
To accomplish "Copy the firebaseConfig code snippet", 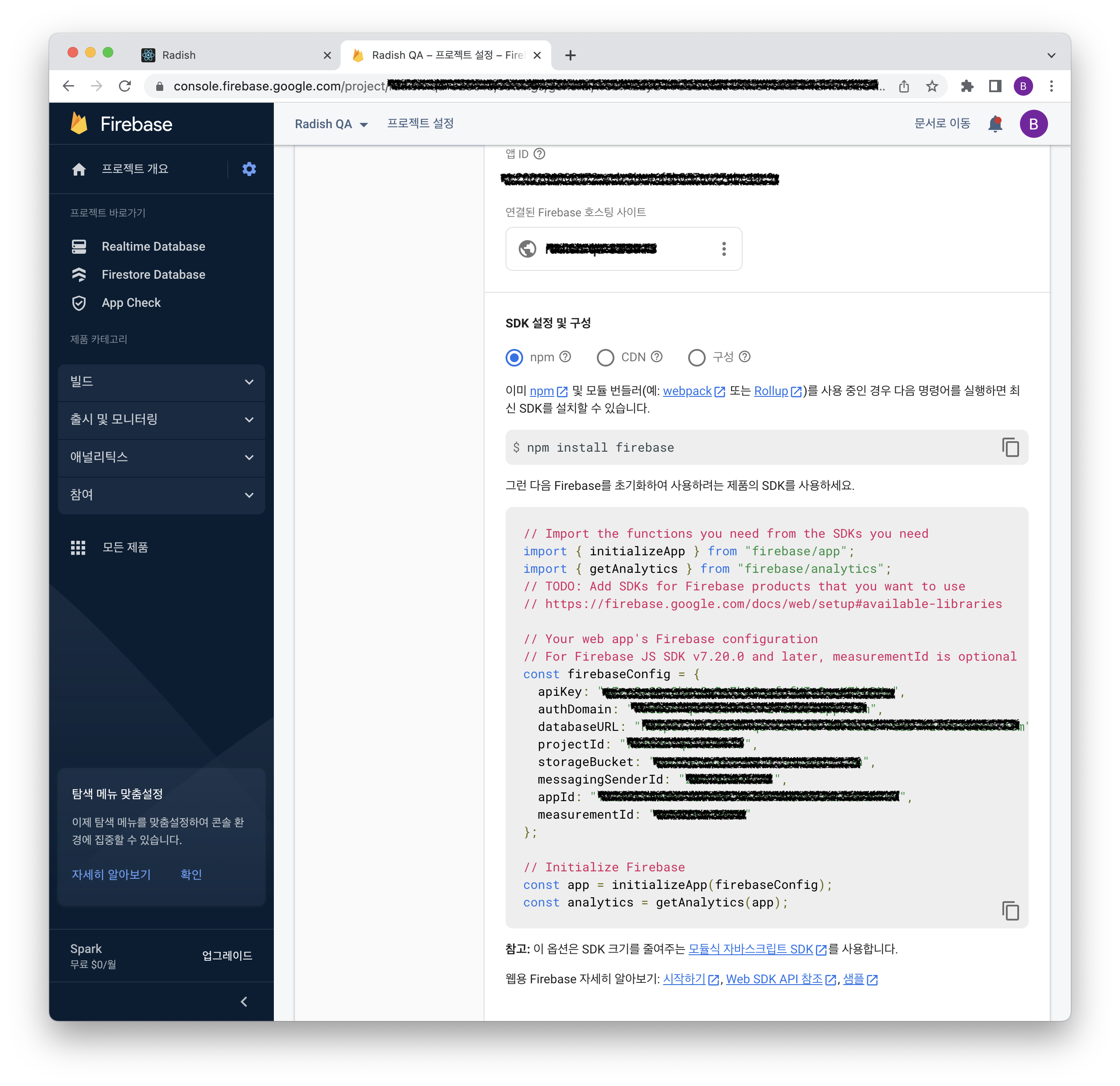I will 1010,911.
